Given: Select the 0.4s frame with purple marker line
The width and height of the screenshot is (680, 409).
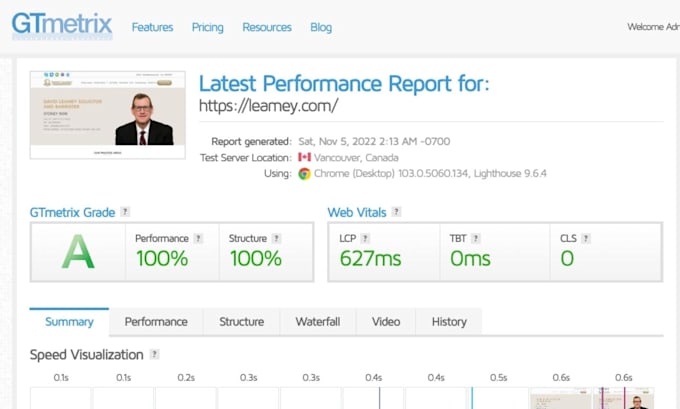Looking at the screenshot, I should 373,398.
